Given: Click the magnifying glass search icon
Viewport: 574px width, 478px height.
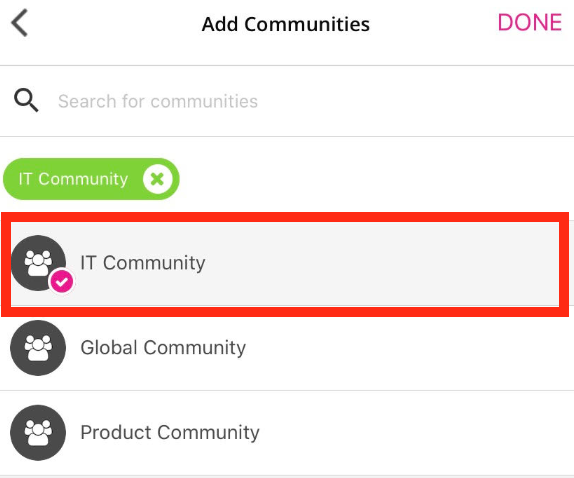Looking at the screenshot, I should pos(26,100).
